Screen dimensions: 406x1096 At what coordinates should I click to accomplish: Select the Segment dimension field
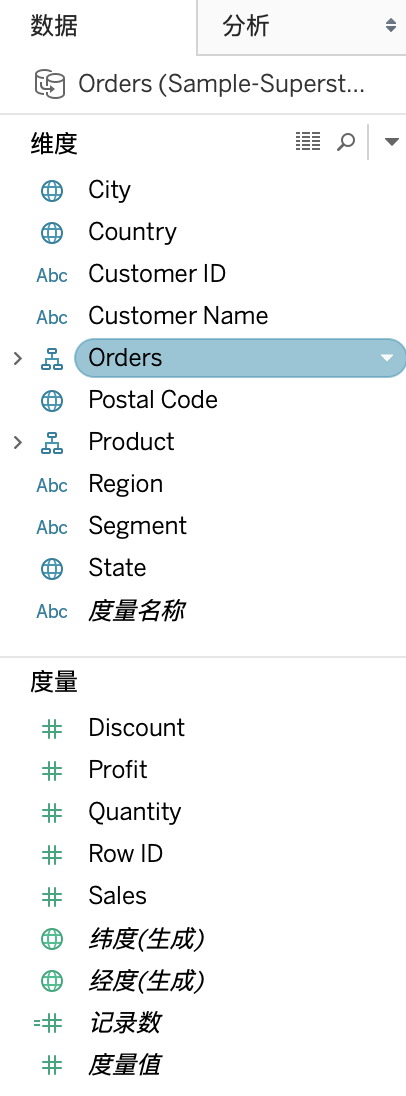click(137, 526)
